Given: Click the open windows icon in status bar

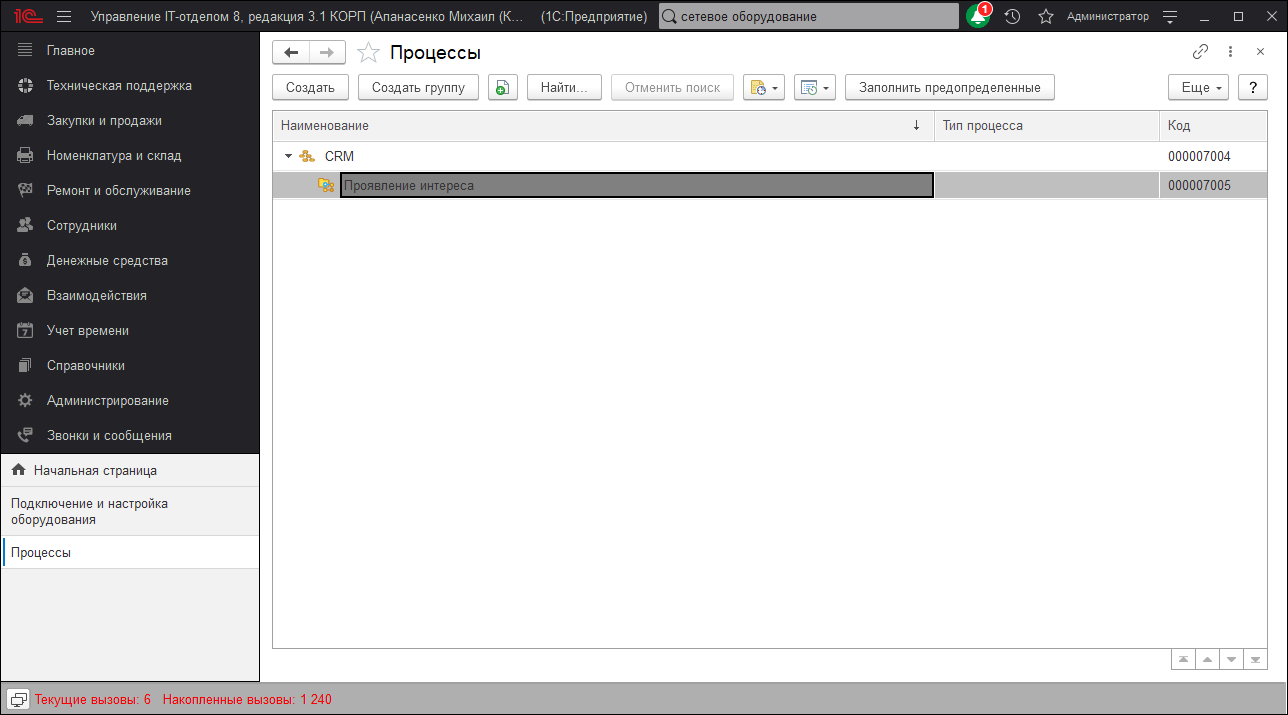Looking at the screenshot, I should [18, 699].
